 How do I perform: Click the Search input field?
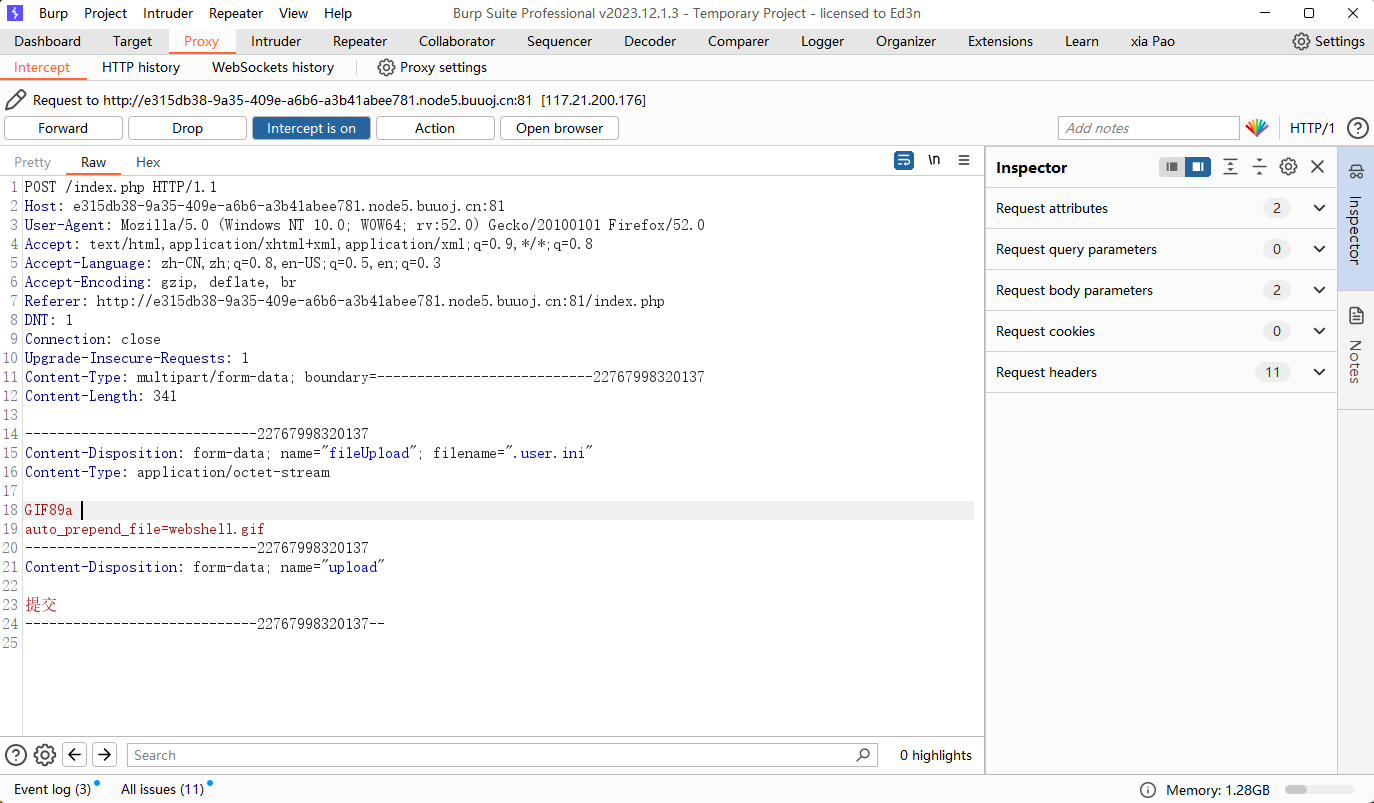(x=502, y=755)
